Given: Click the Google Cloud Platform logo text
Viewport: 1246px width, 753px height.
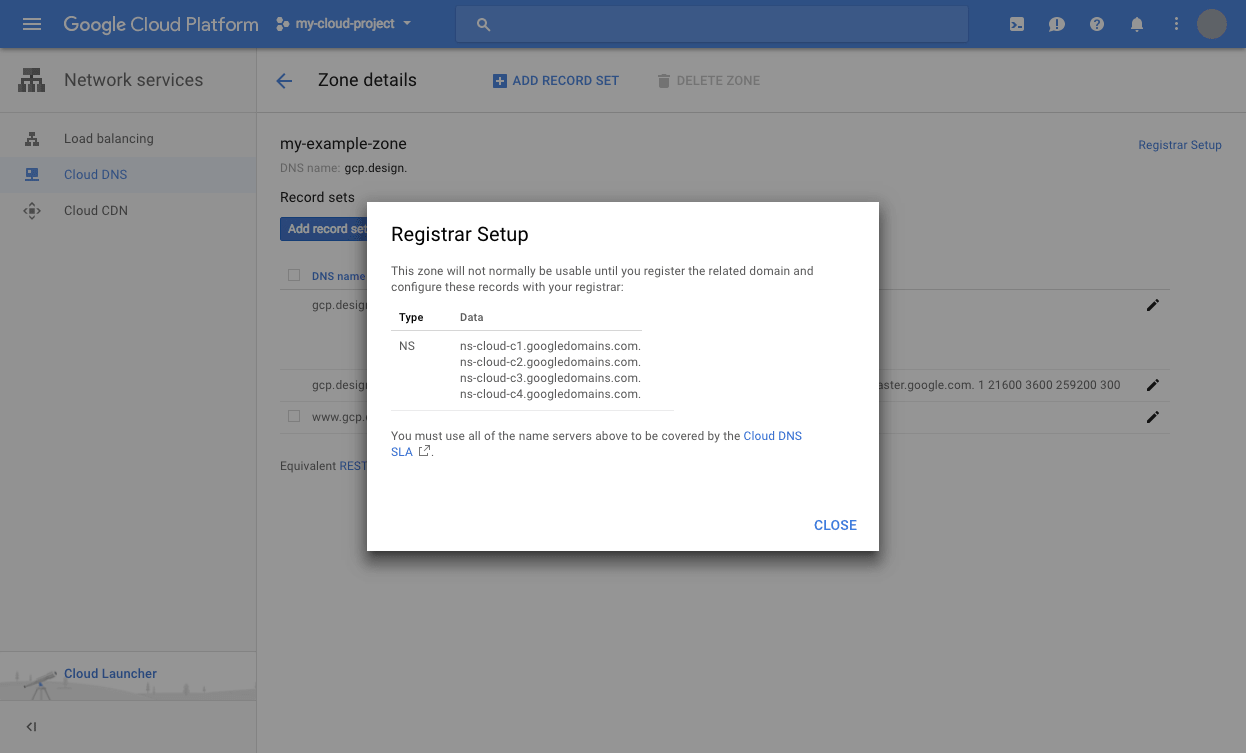Looking at the screenshot, I should coord(161,24).
